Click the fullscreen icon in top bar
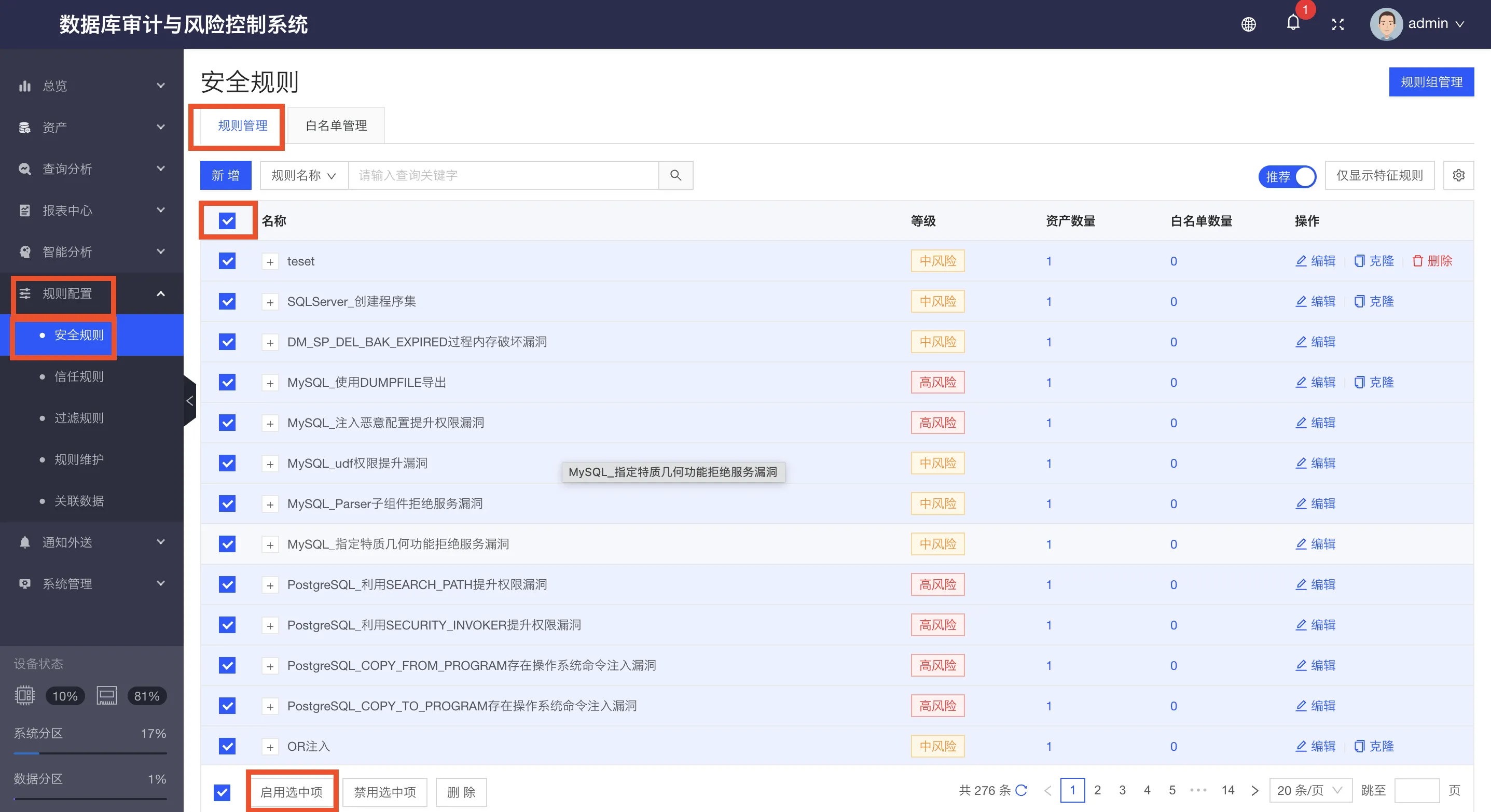The height and width of the screenshot is (812, 1491). [1337, 24]
